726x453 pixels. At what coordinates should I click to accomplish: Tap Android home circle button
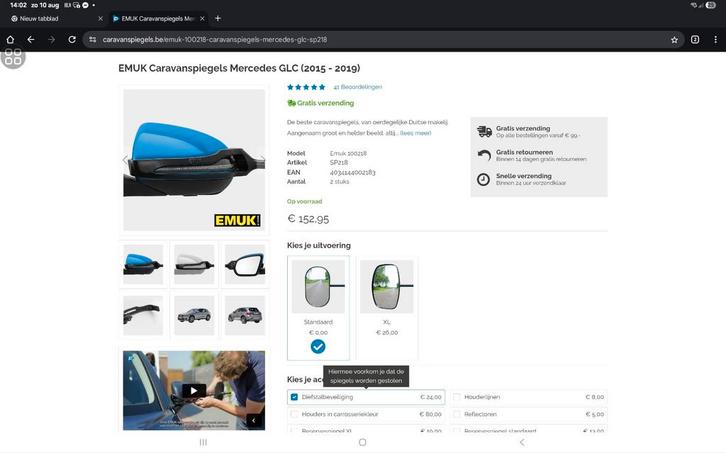(x=363, y=442)
